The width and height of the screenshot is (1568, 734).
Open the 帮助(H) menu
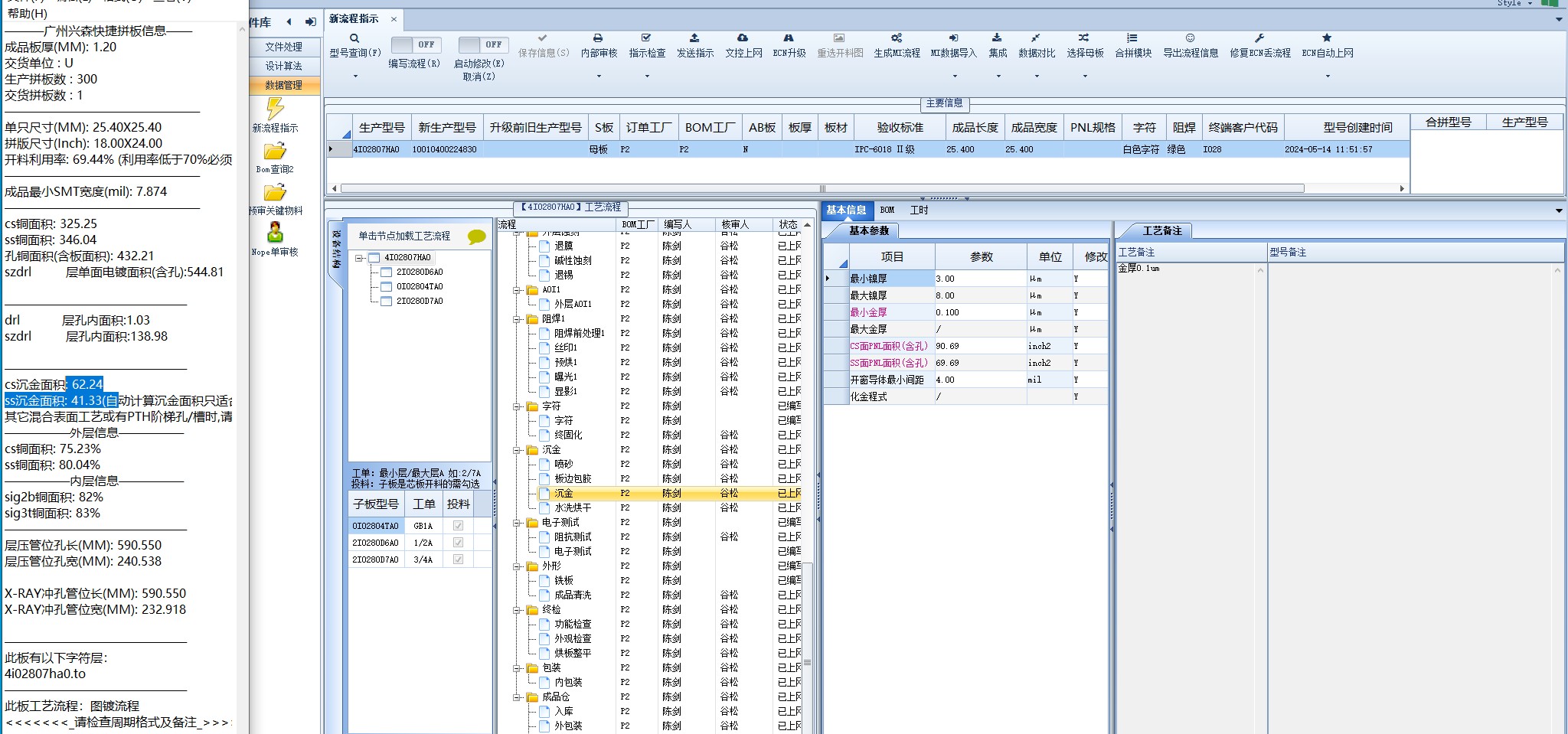pyautogui.click(x=28, y=13)
